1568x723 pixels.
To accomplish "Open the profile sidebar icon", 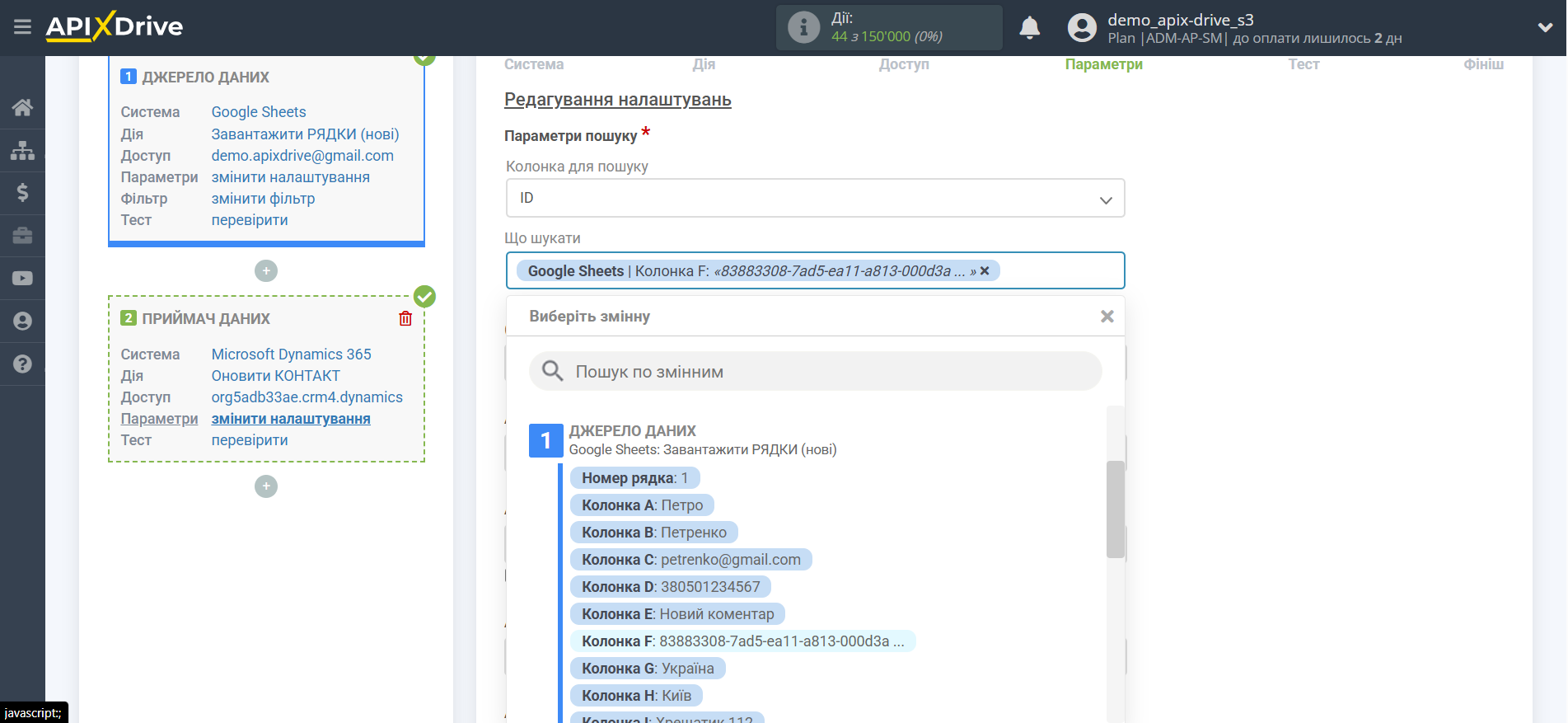I will [x=22, y=321].
